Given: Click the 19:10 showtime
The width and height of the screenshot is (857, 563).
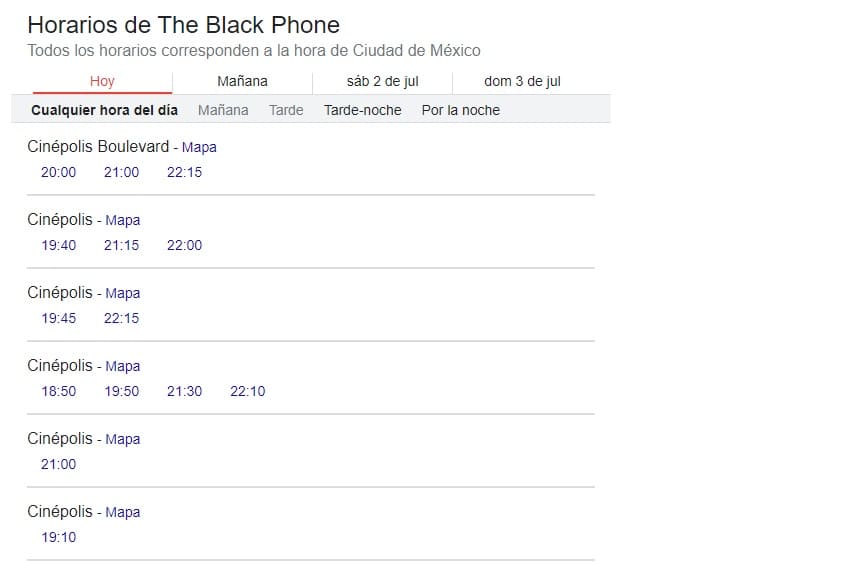Looking at the screenshot, I should click(x=58, y=537).
